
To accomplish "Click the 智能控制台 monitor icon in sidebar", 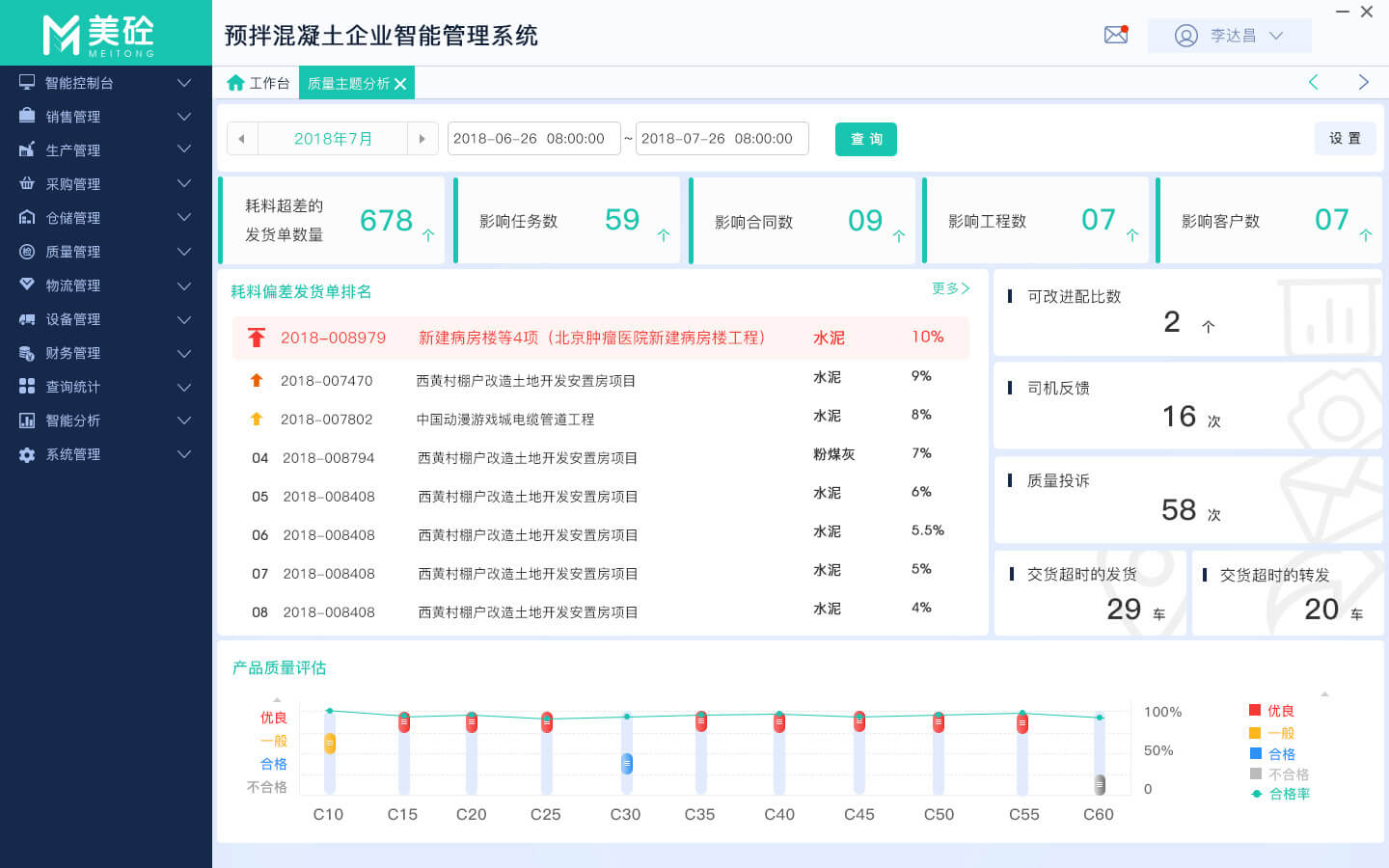I will [27, 83].
